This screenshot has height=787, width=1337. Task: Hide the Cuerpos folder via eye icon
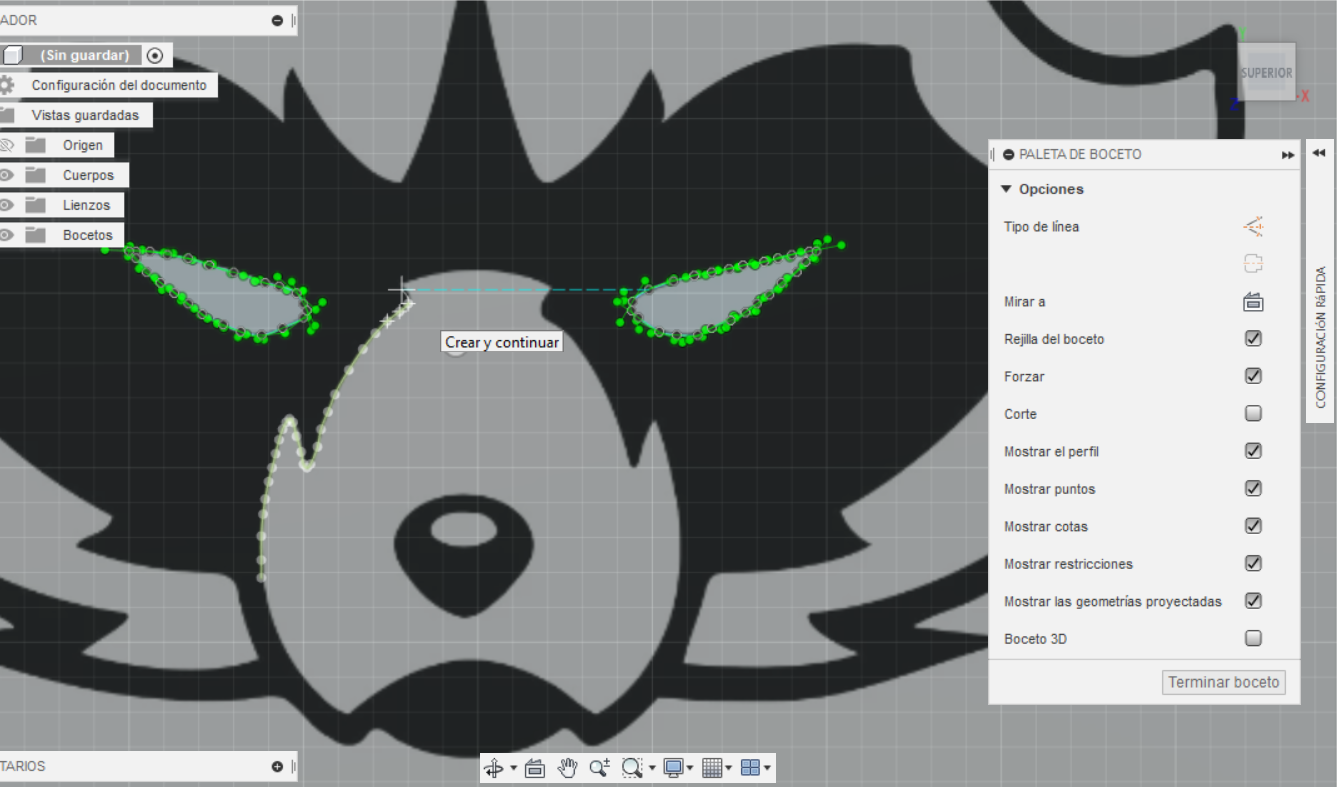click(7, 175)
